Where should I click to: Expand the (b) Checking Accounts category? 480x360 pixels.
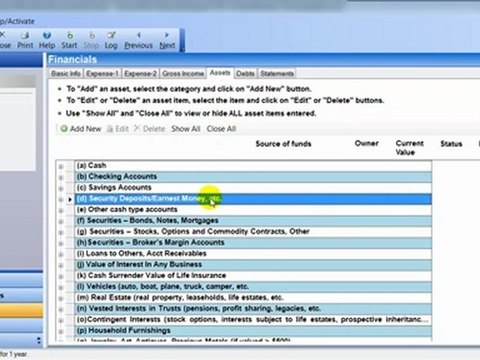[61, 177]
